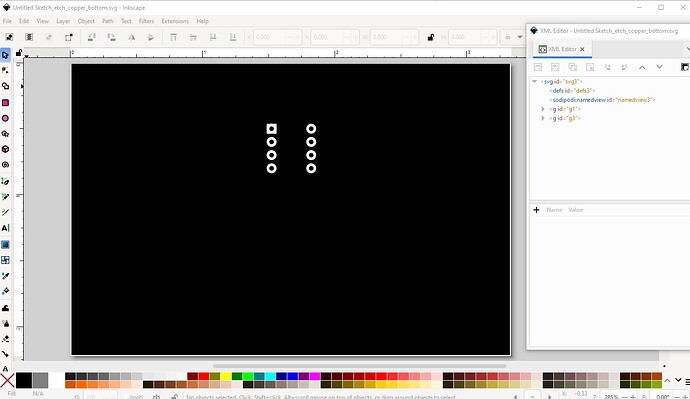Image resolution: width=690 pixels, height=399 pixels.
Task: Open the Filters menu
Action: coord(147,21)
